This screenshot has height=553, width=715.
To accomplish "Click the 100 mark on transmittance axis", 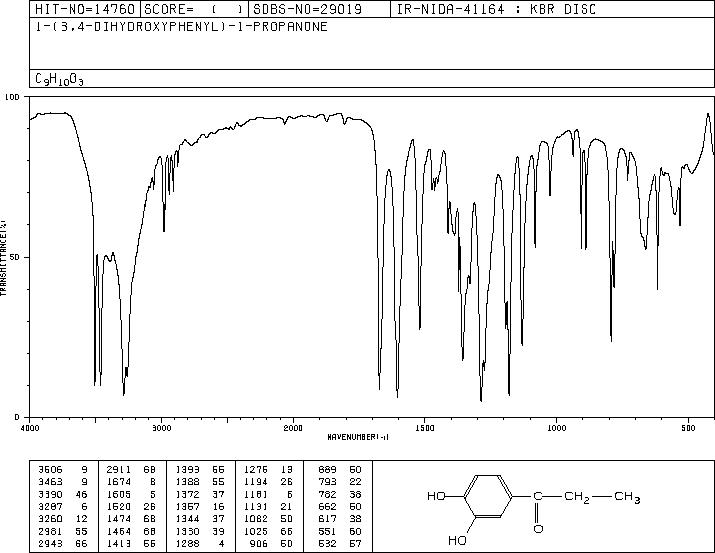I will point(12,97).
